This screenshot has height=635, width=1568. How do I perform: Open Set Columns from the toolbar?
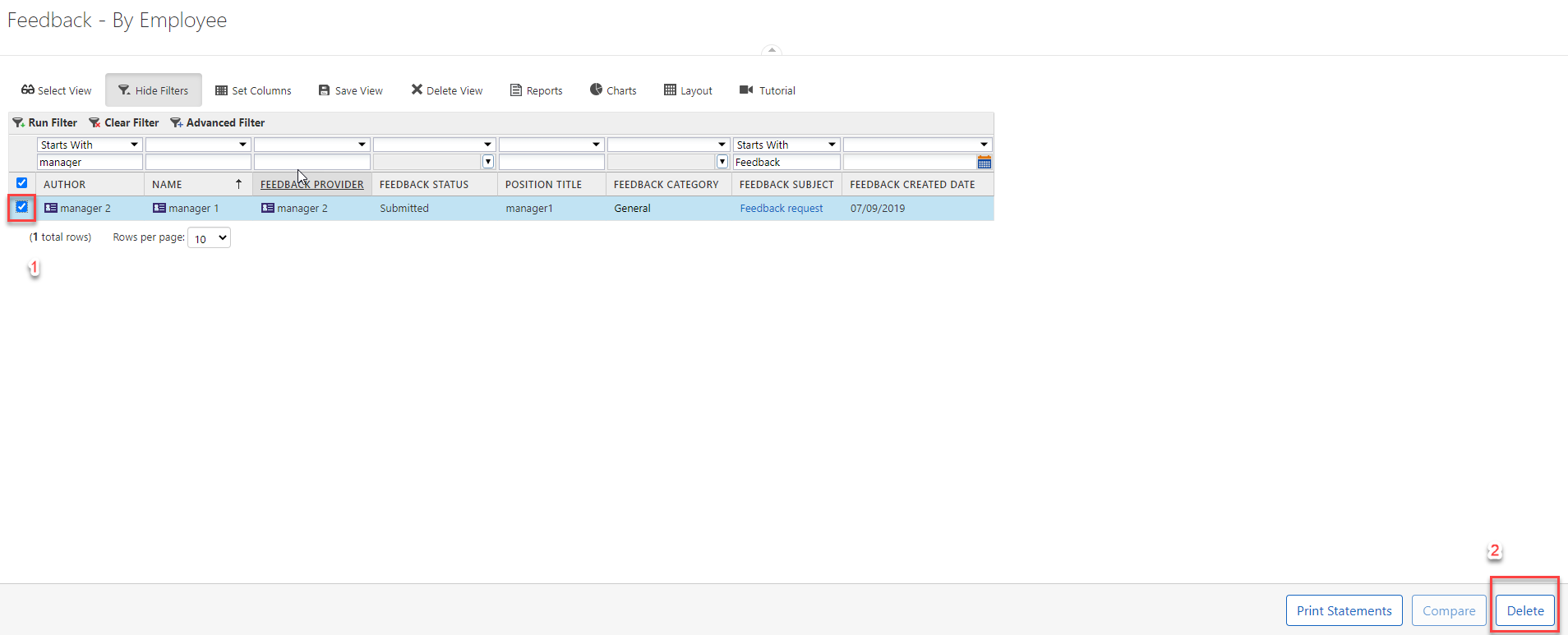[253, 90]
